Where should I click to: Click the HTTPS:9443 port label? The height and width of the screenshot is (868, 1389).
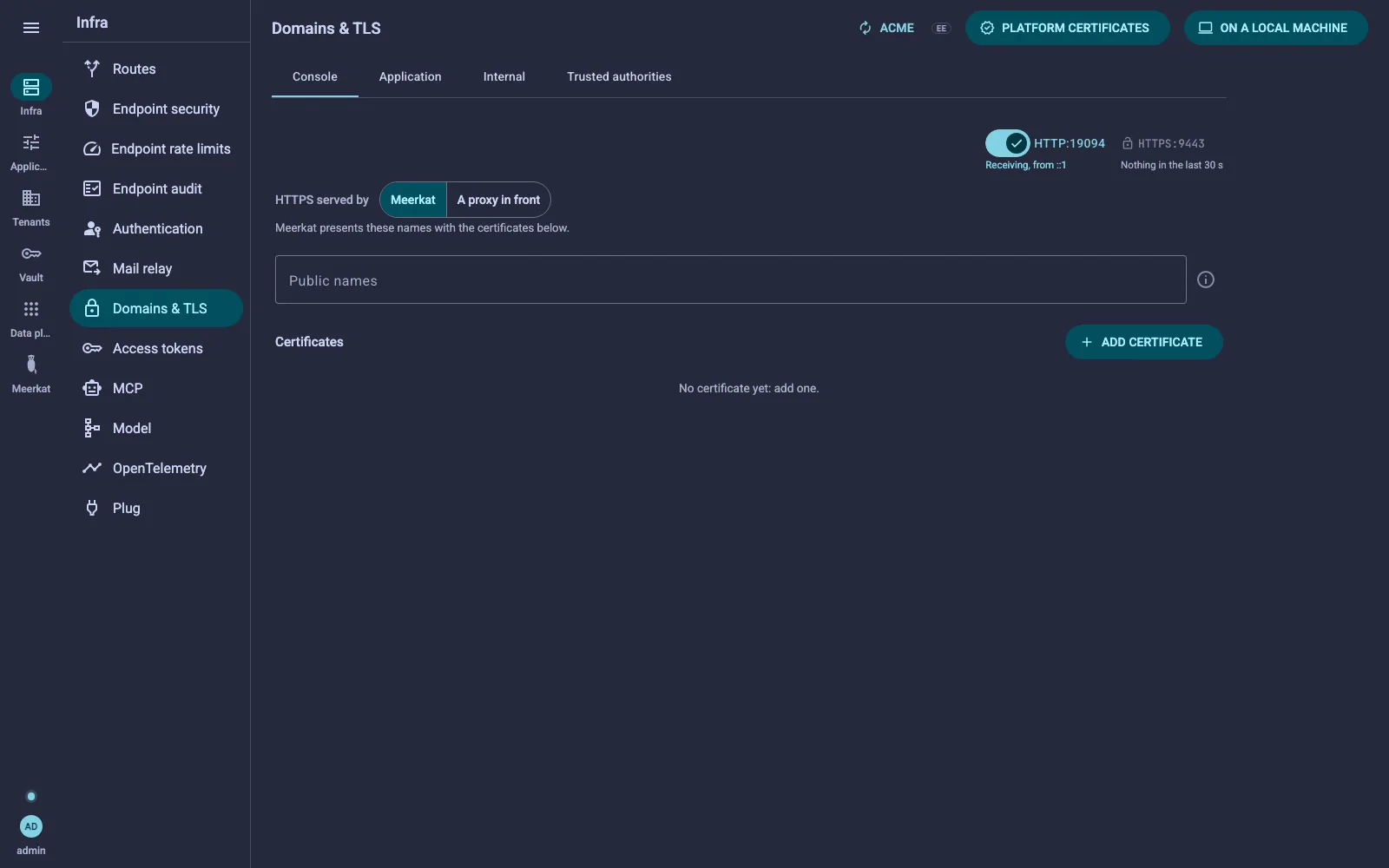point(1171,143)
